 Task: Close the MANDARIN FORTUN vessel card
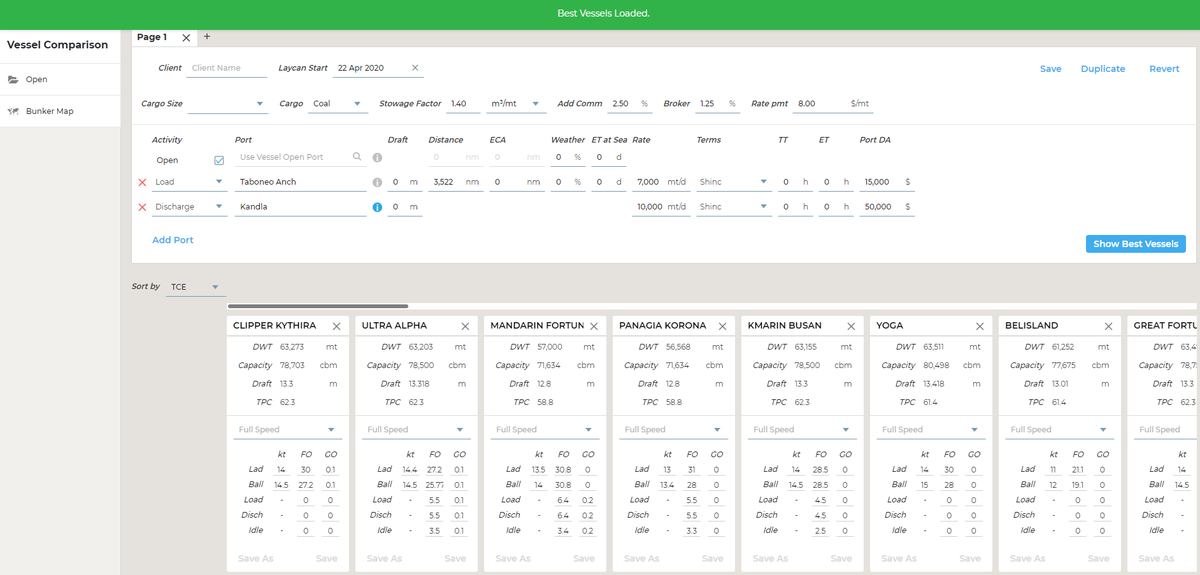pos(594,326)
